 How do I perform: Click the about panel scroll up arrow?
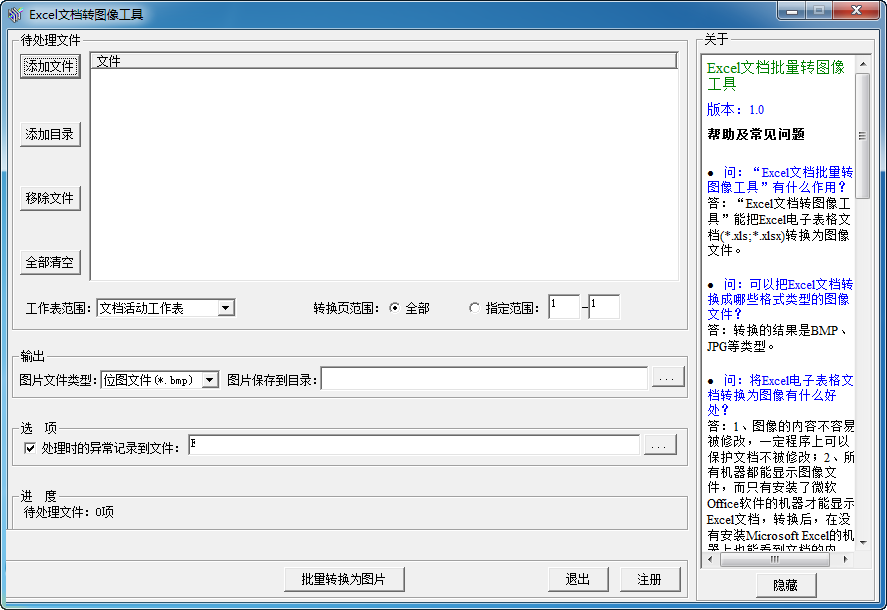point(863,64)
